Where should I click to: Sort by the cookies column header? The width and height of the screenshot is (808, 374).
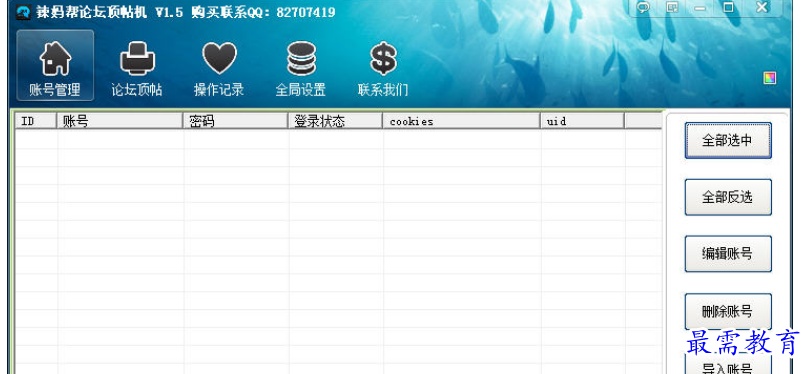(462, 121)
